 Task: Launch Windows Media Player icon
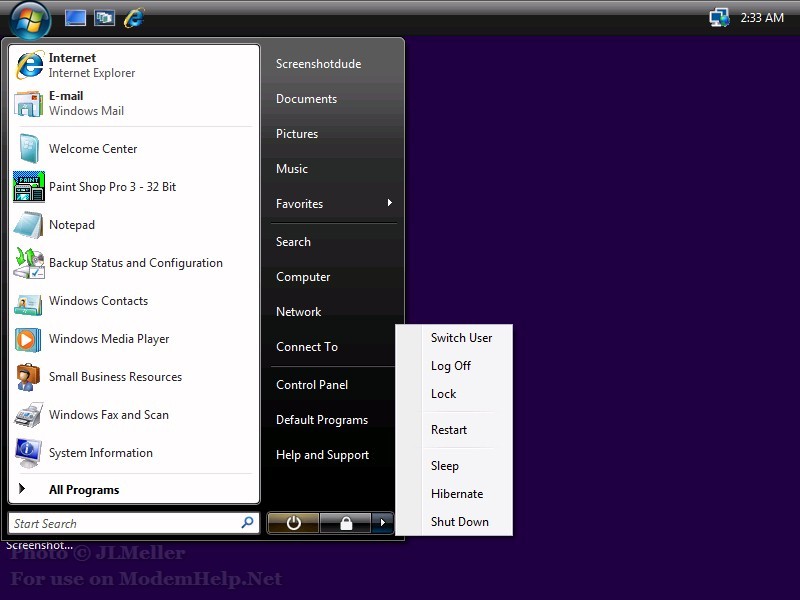point(29,339)
